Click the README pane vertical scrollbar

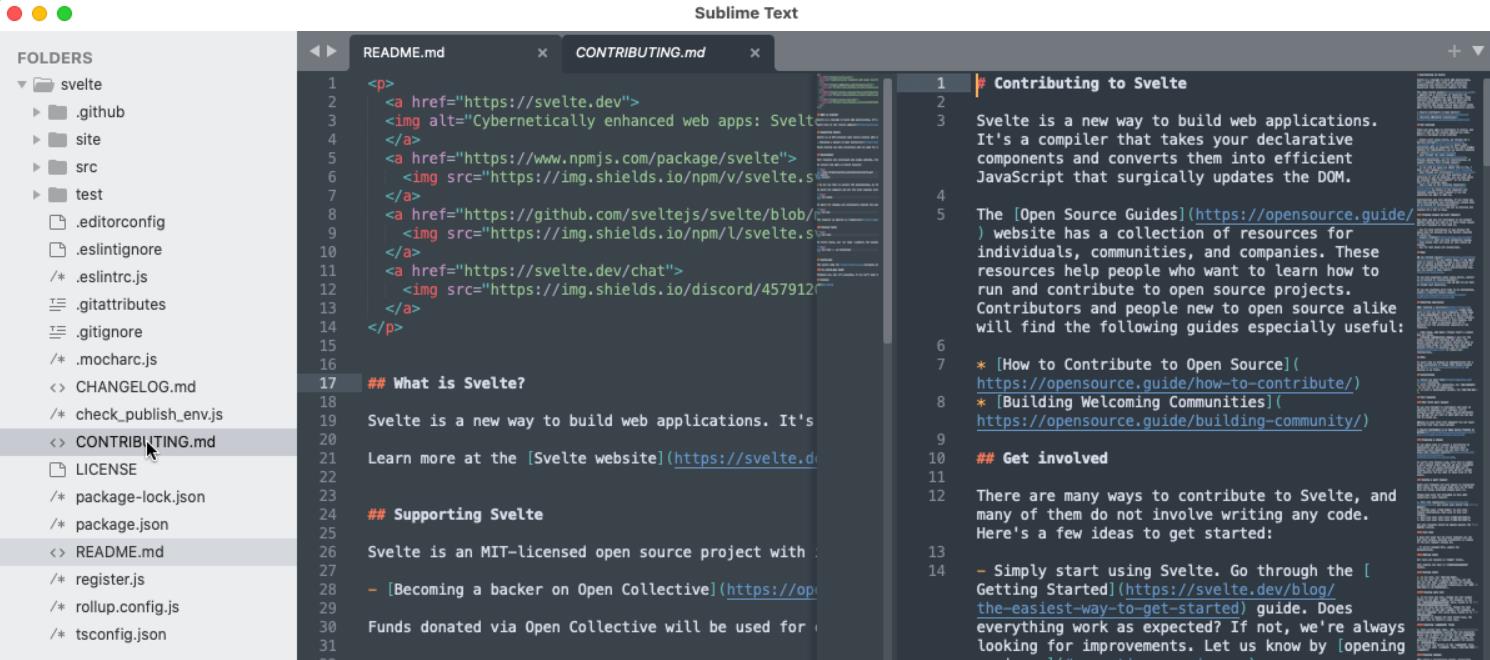tap(888, 210)
